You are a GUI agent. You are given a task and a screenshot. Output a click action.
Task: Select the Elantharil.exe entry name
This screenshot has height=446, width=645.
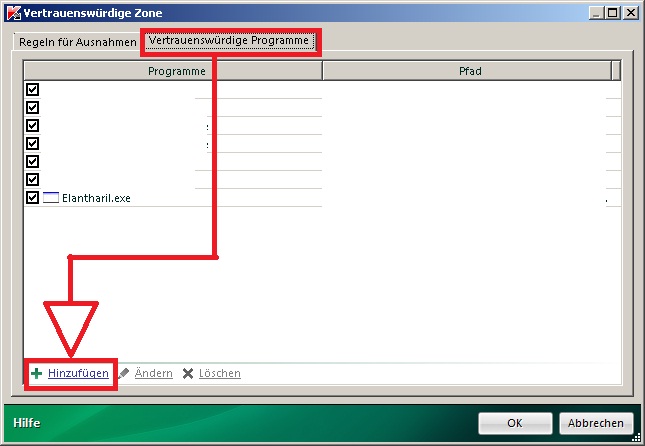tap(96, 198)
